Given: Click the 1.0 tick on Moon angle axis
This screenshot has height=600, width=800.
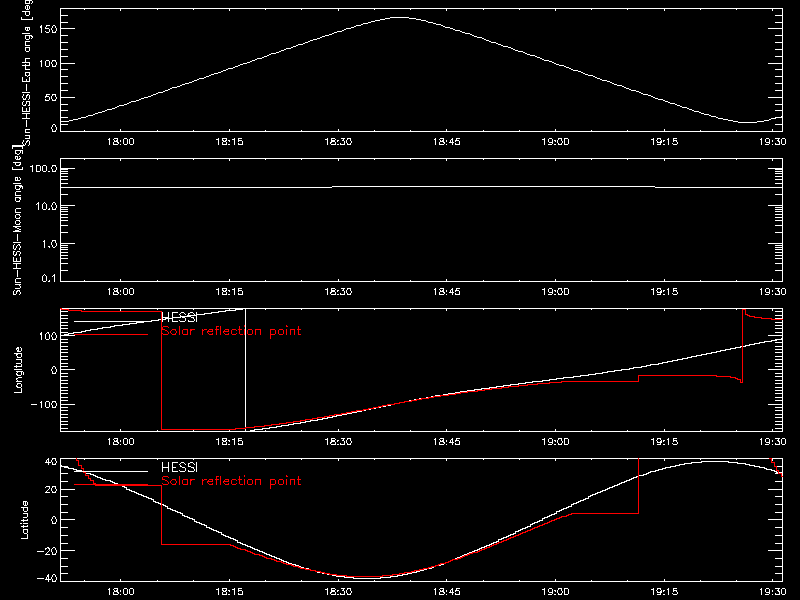Looking at the screenshot, I should tap(49, 244).
